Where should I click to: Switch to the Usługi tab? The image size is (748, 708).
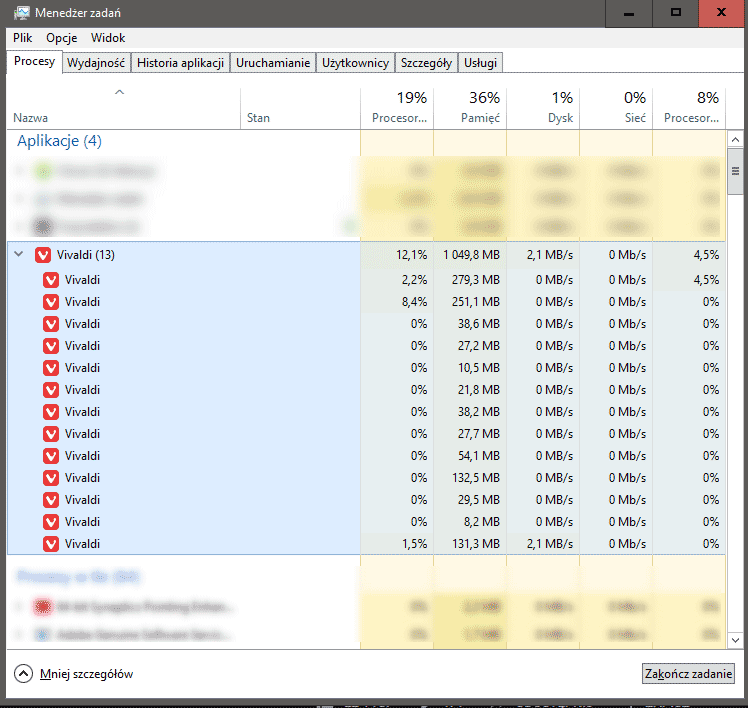coord(480,63)
